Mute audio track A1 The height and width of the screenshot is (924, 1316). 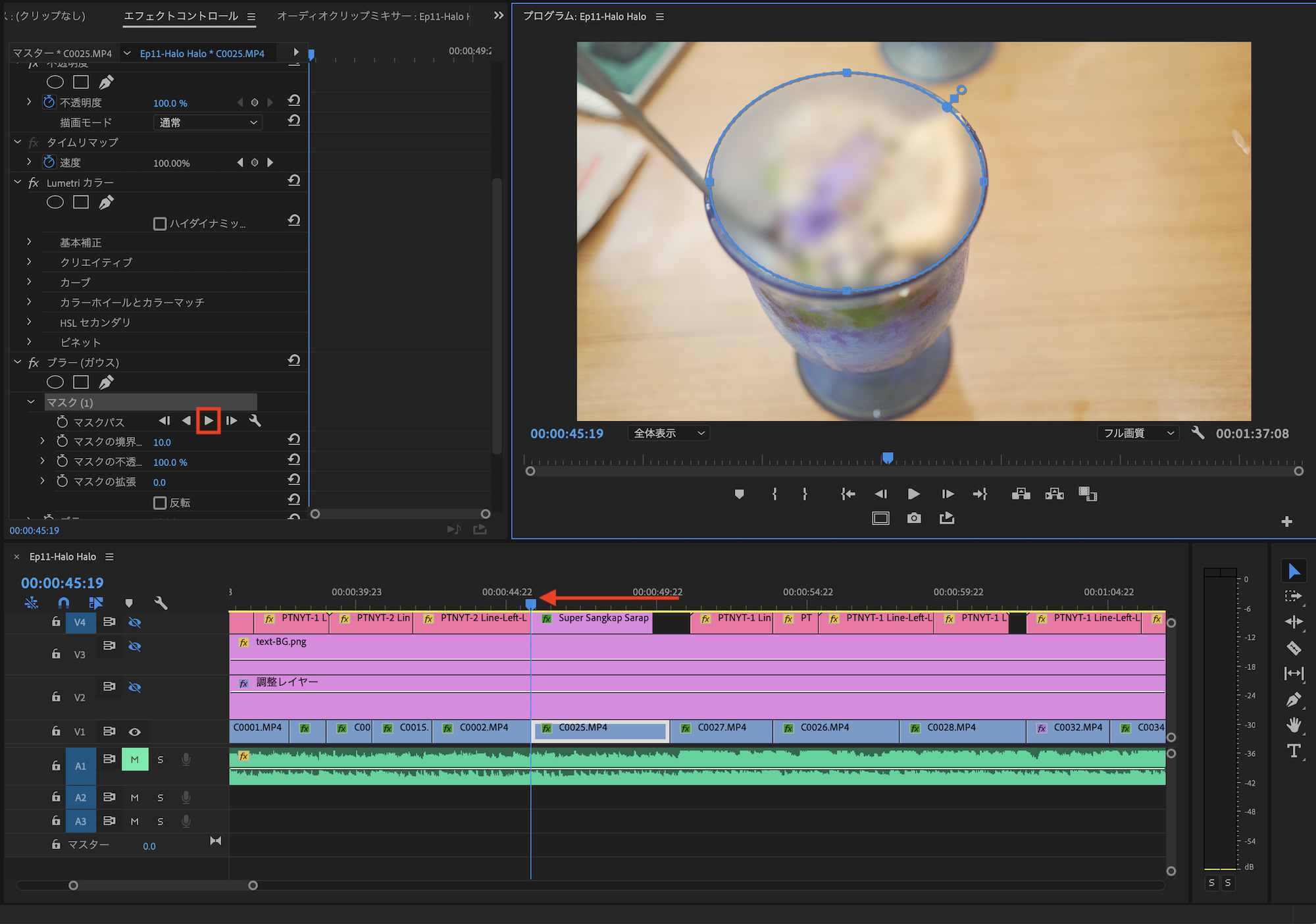click(135, 759)
